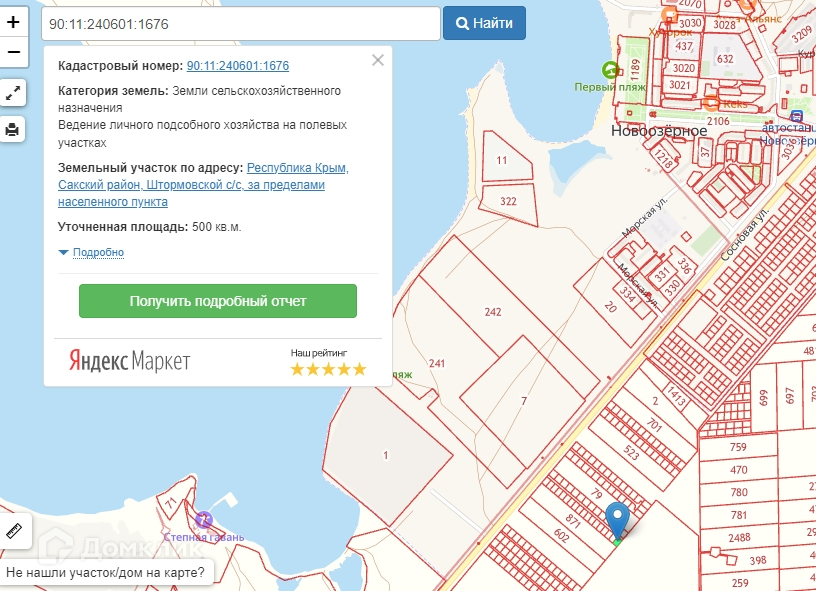Click the Keks place marker icon

click(711, 104)
